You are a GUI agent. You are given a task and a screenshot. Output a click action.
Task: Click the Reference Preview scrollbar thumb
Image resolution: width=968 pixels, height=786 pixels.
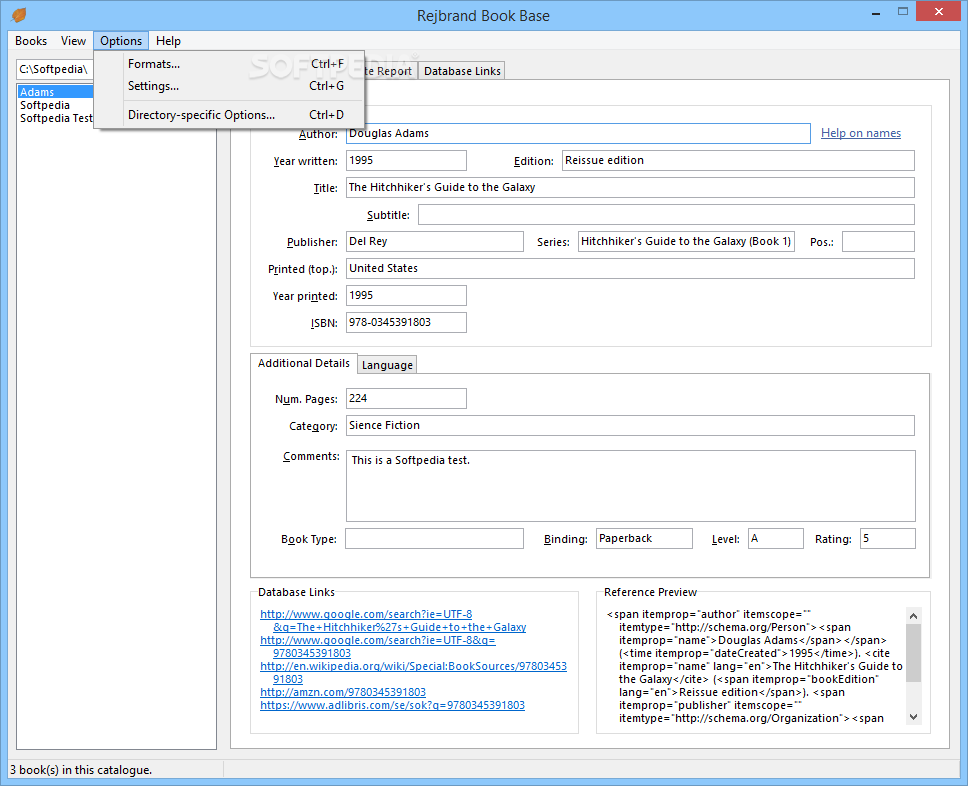[914, 653]
